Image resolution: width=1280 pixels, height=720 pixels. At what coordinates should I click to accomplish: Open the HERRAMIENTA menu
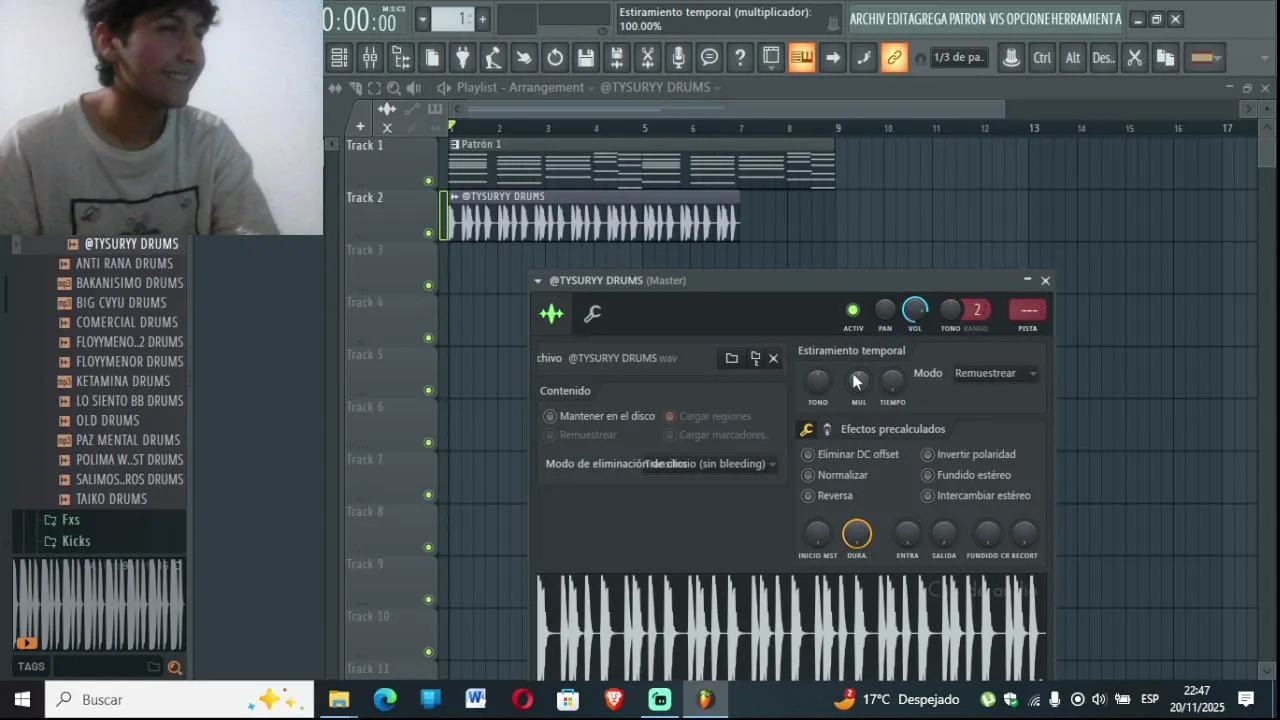point(1087,19)
